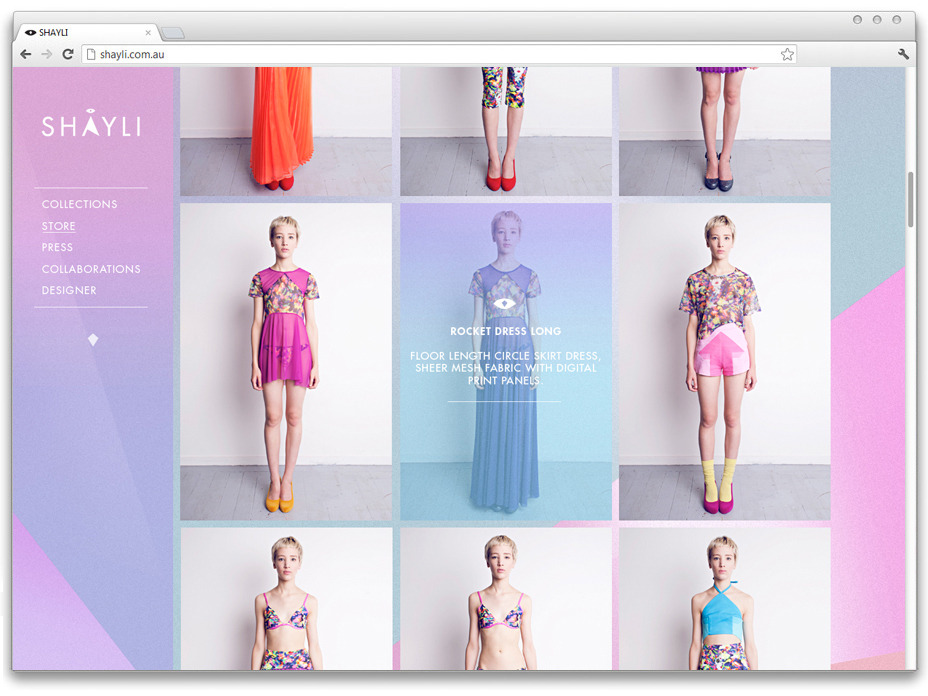Open the Collections page
Screen dimensions: 928x696
[79, 204]
